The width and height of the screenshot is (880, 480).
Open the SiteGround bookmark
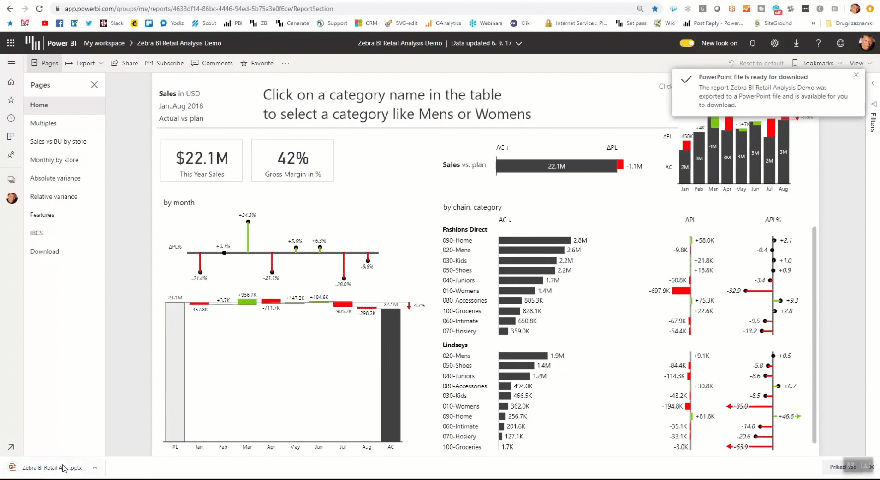[x=773, y=23]
